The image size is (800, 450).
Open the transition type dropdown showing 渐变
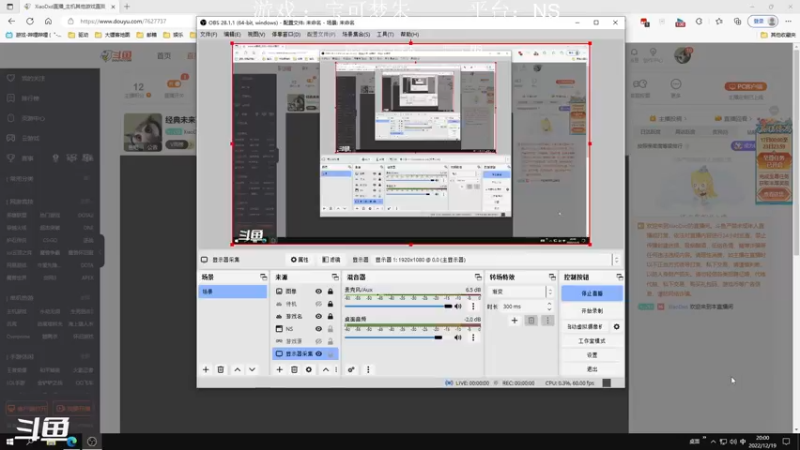(x=520, y=291)
